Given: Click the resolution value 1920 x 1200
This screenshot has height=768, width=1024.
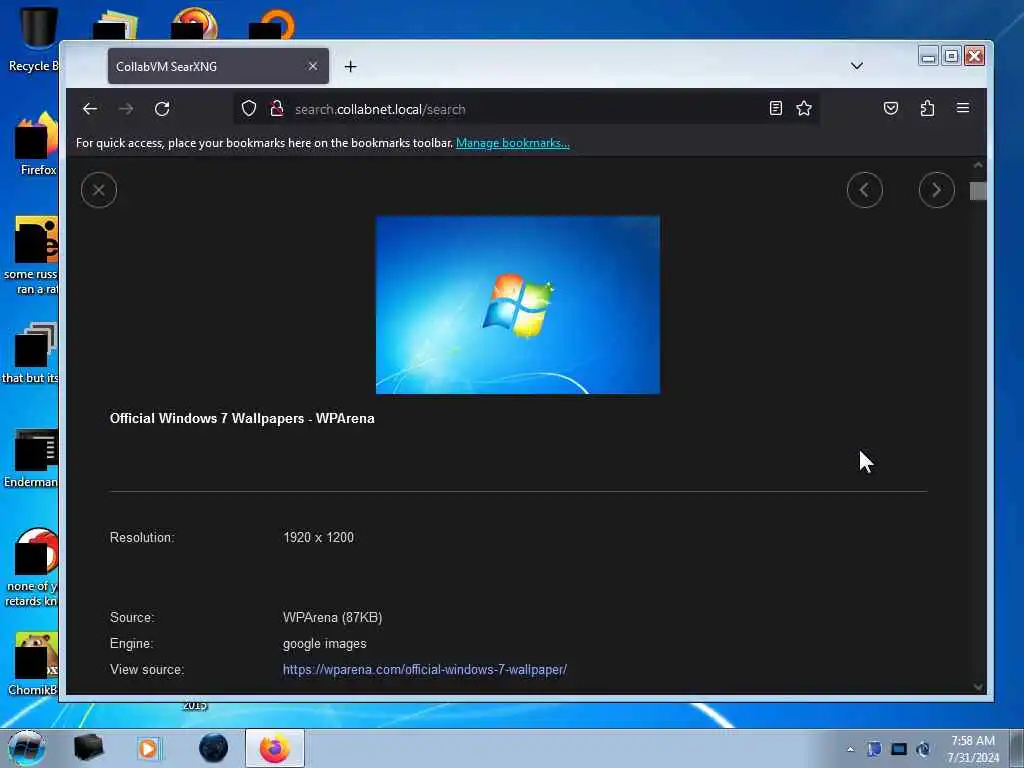Looking at the screenshot, I should click(319, 537).
